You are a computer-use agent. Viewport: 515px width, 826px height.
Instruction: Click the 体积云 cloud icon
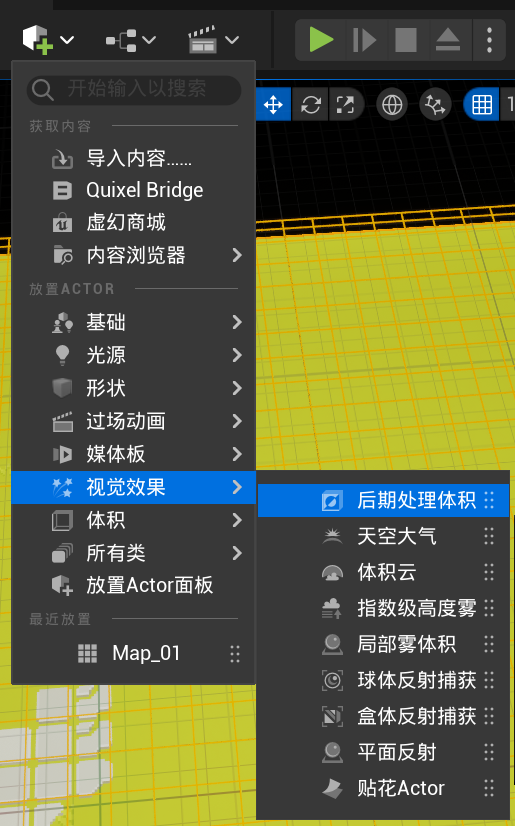(332, 573)
